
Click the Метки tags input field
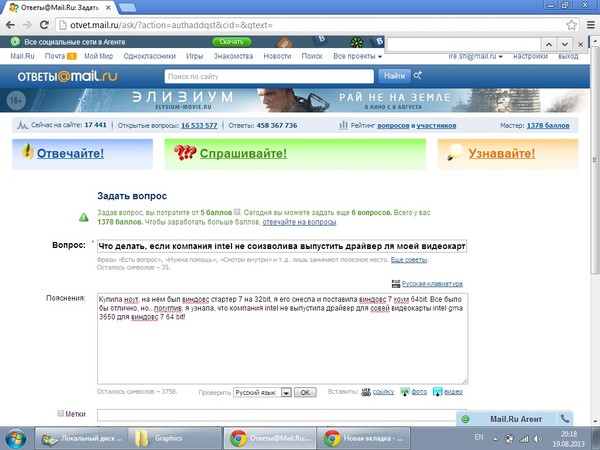(282, 415)
